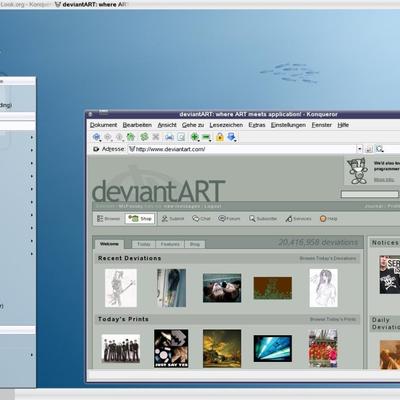Open the group of men in black print

[121, 349]
